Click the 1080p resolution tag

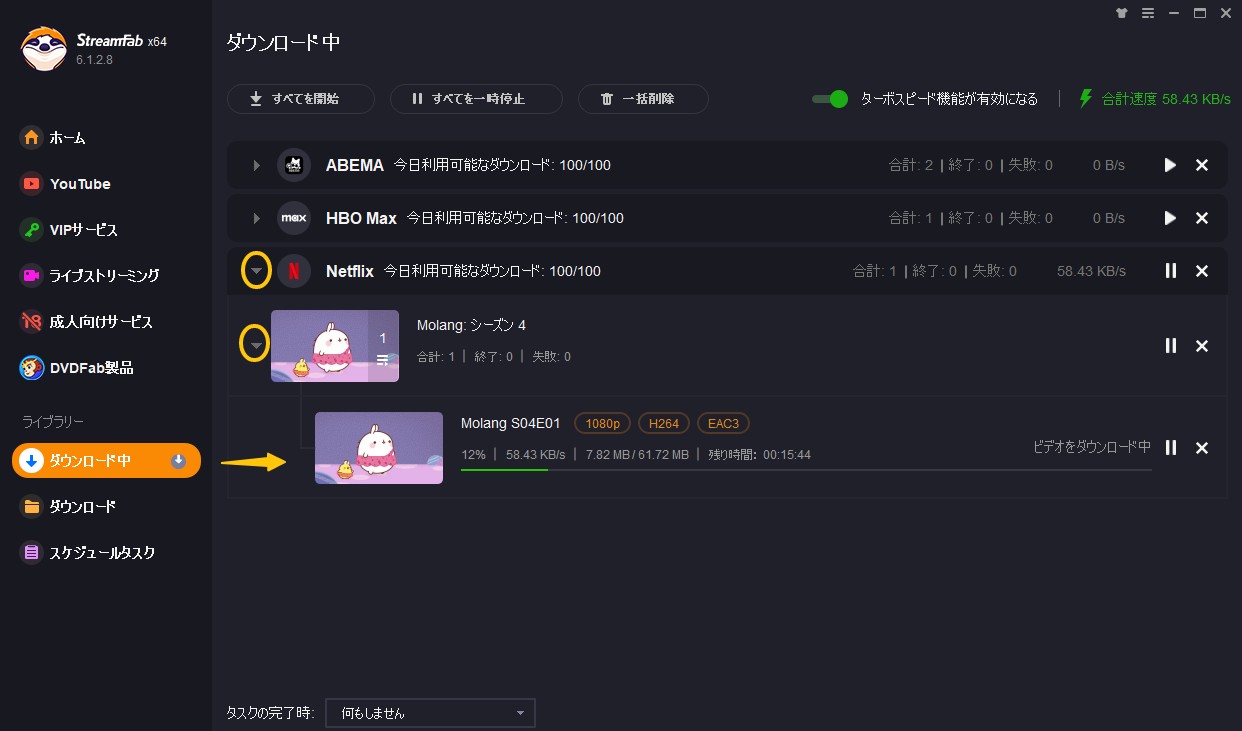603,423
